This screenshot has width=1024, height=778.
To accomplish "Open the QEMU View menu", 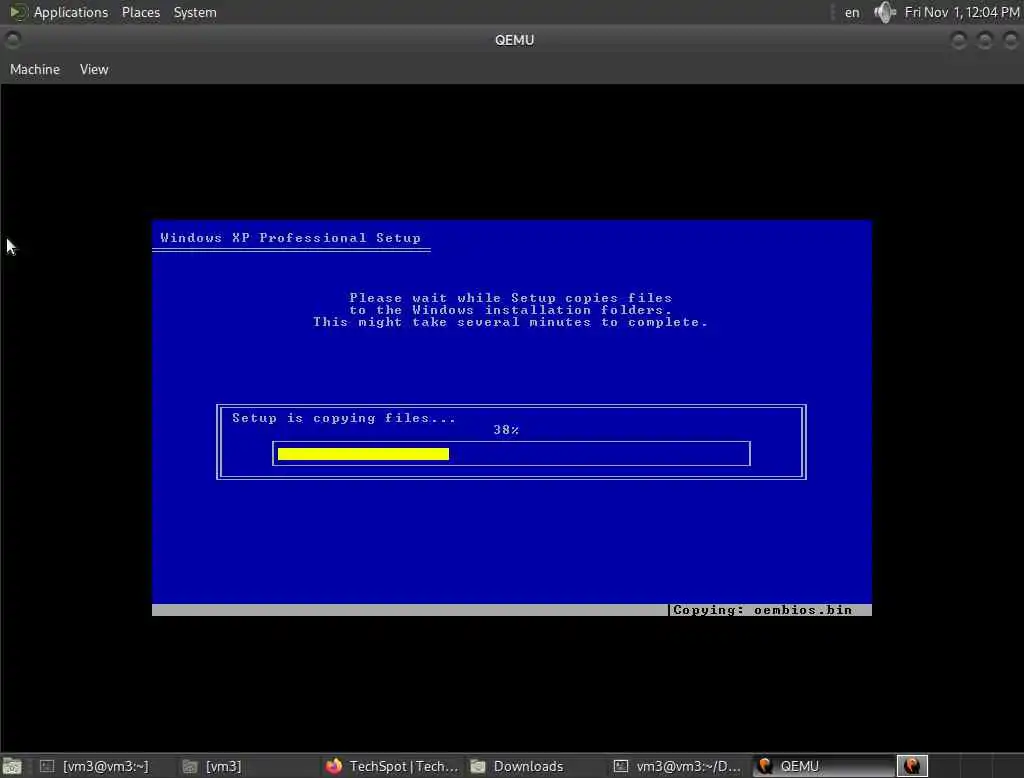I will 94,69.
